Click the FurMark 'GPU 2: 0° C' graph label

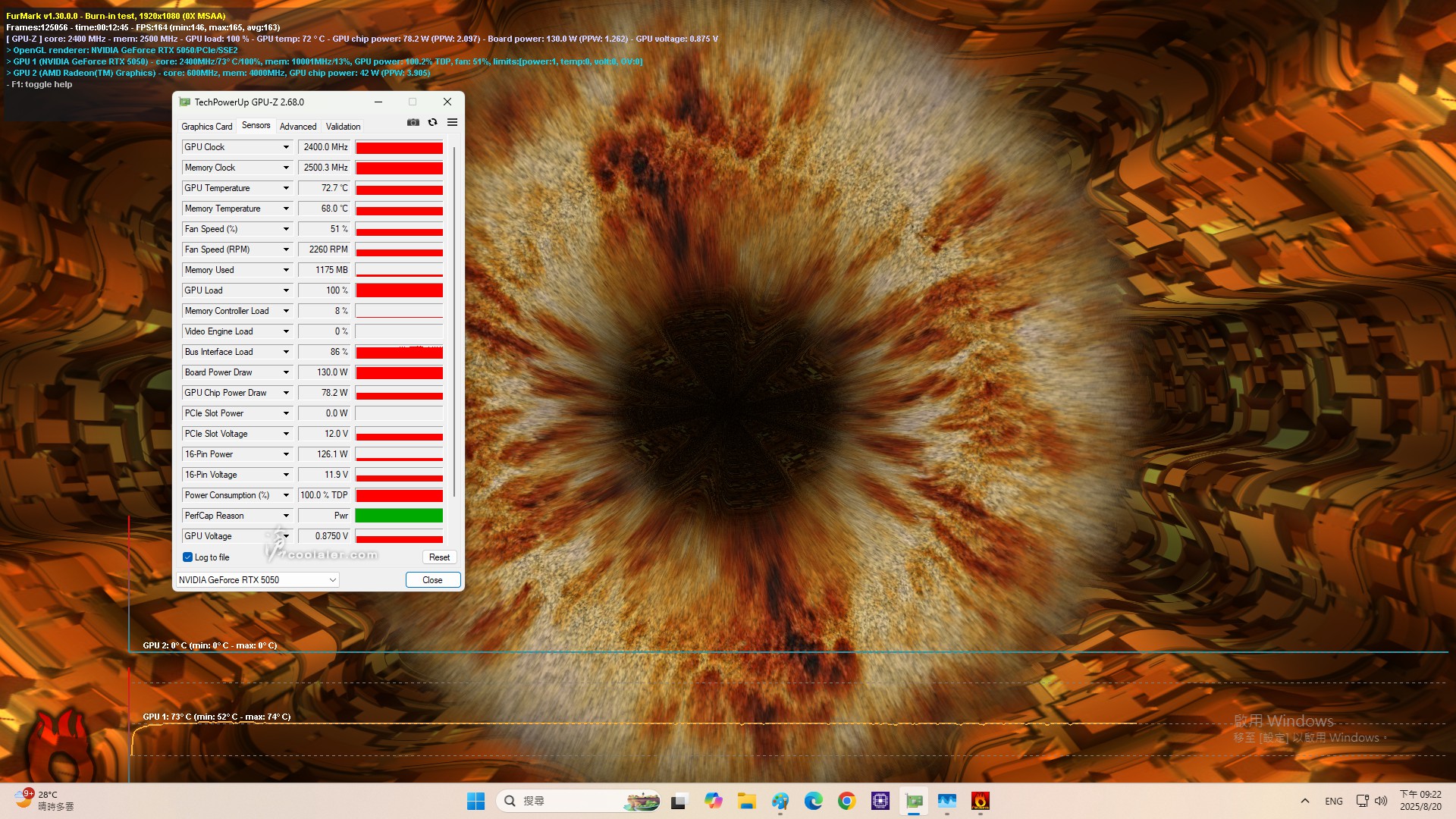coord(210,645)
